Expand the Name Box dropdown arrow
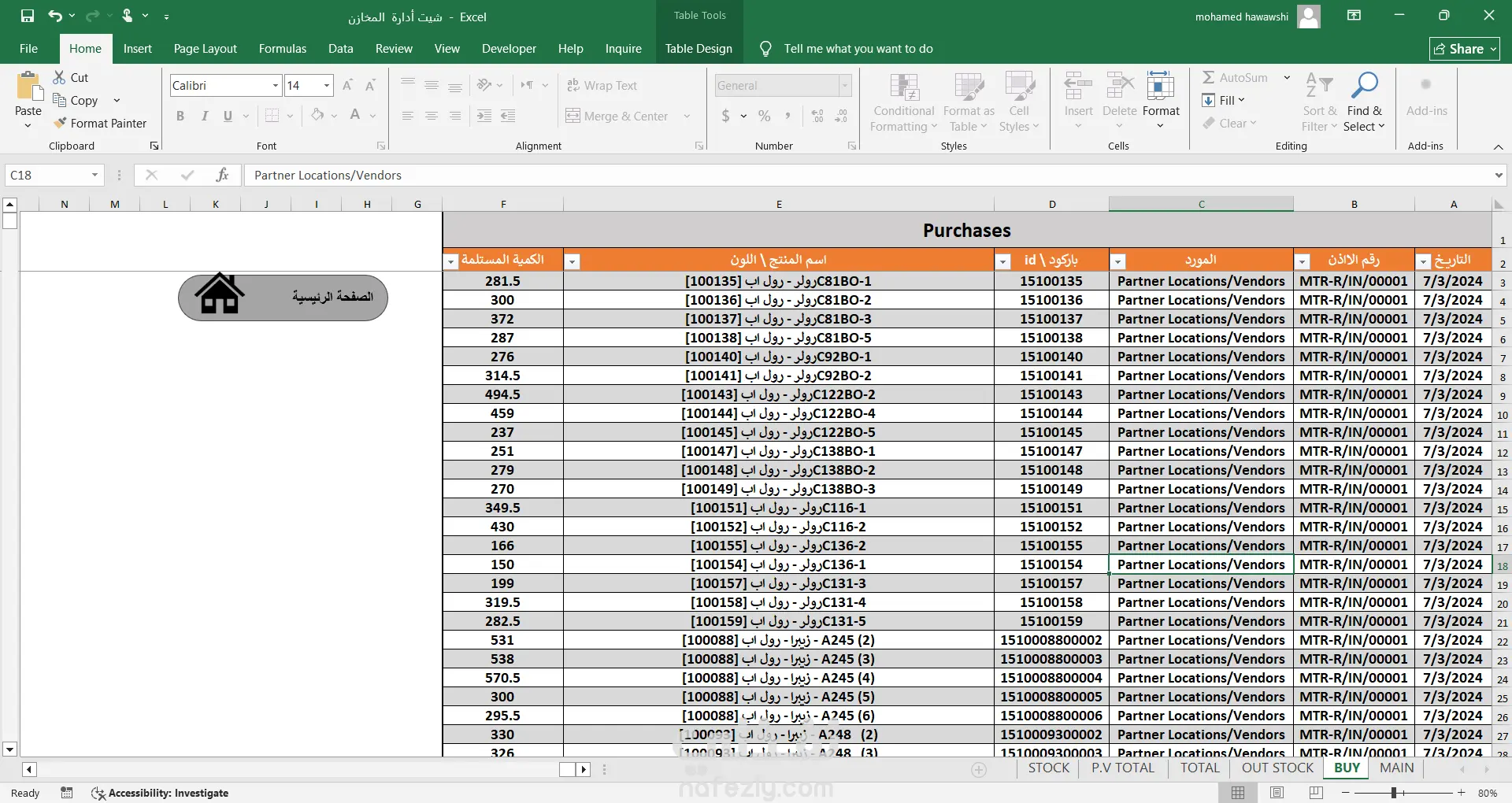The width and height of the screenshot is (1512, 803). click(x=94, y=175)
